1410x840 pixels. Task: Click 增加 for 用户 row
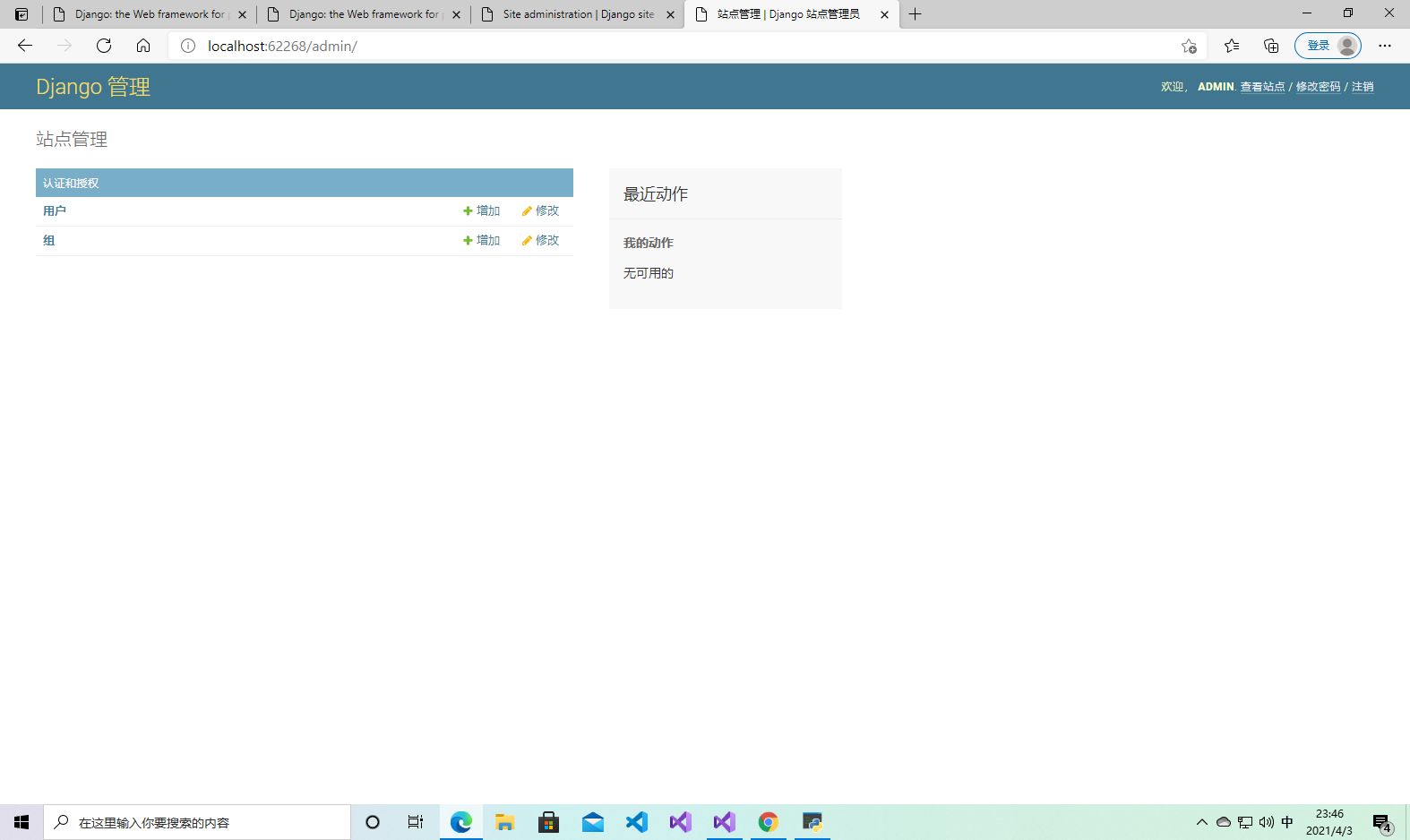(482, 210)
